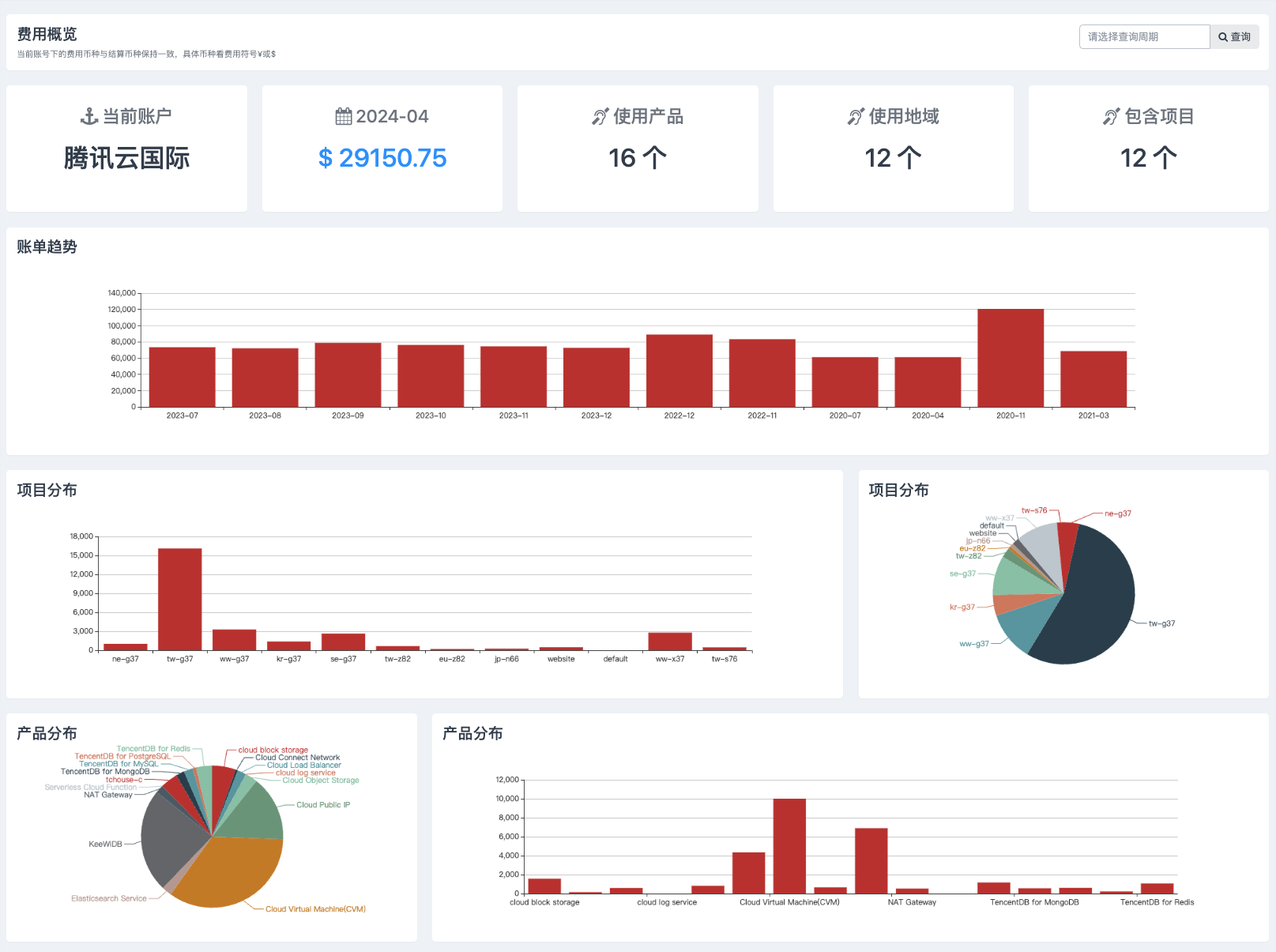Click the cloud block storage bar in product chart

pos(544,886)
